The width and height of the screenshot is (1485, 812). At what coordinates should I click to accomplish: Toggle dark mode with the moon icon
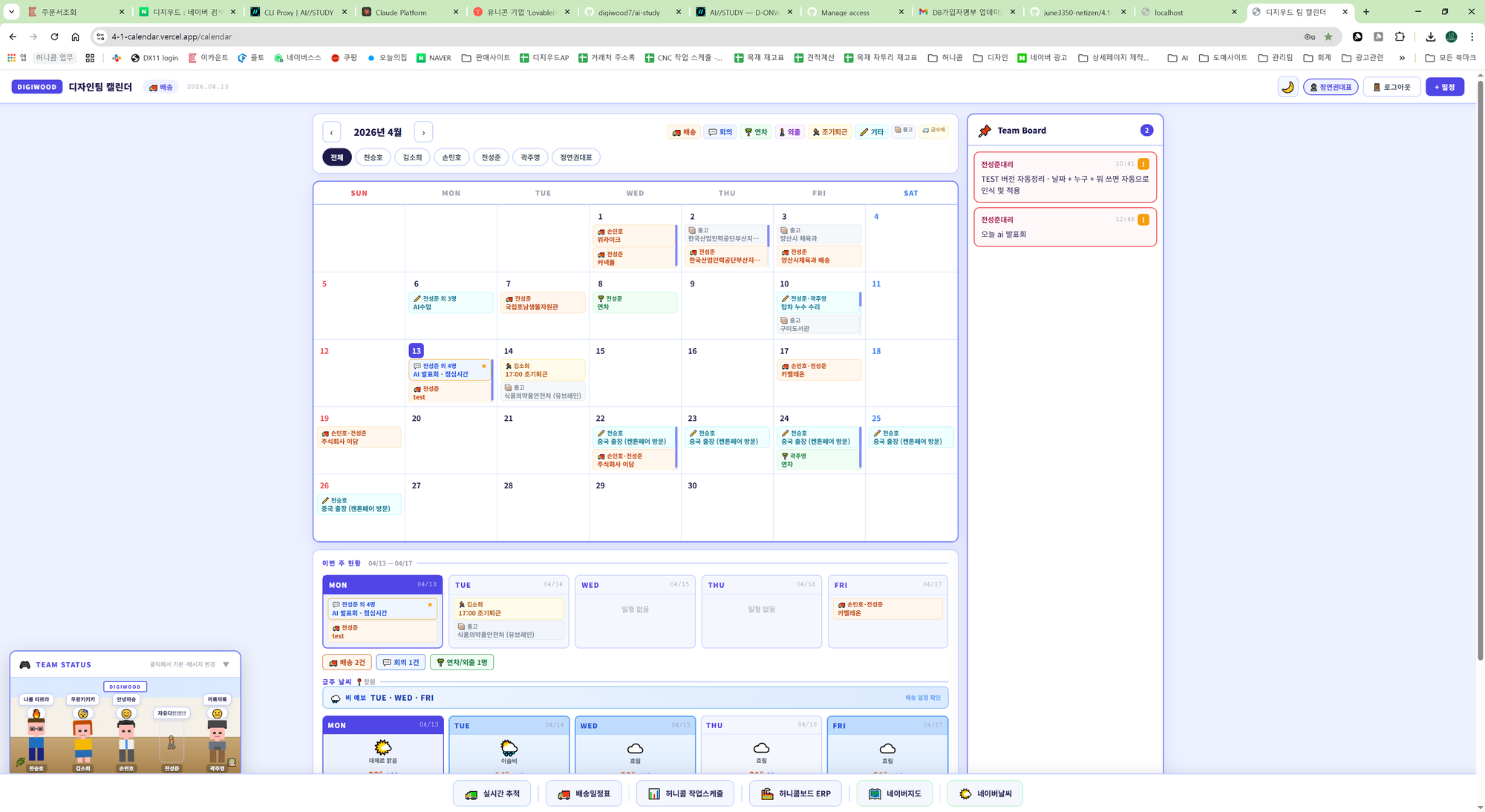1287,87
